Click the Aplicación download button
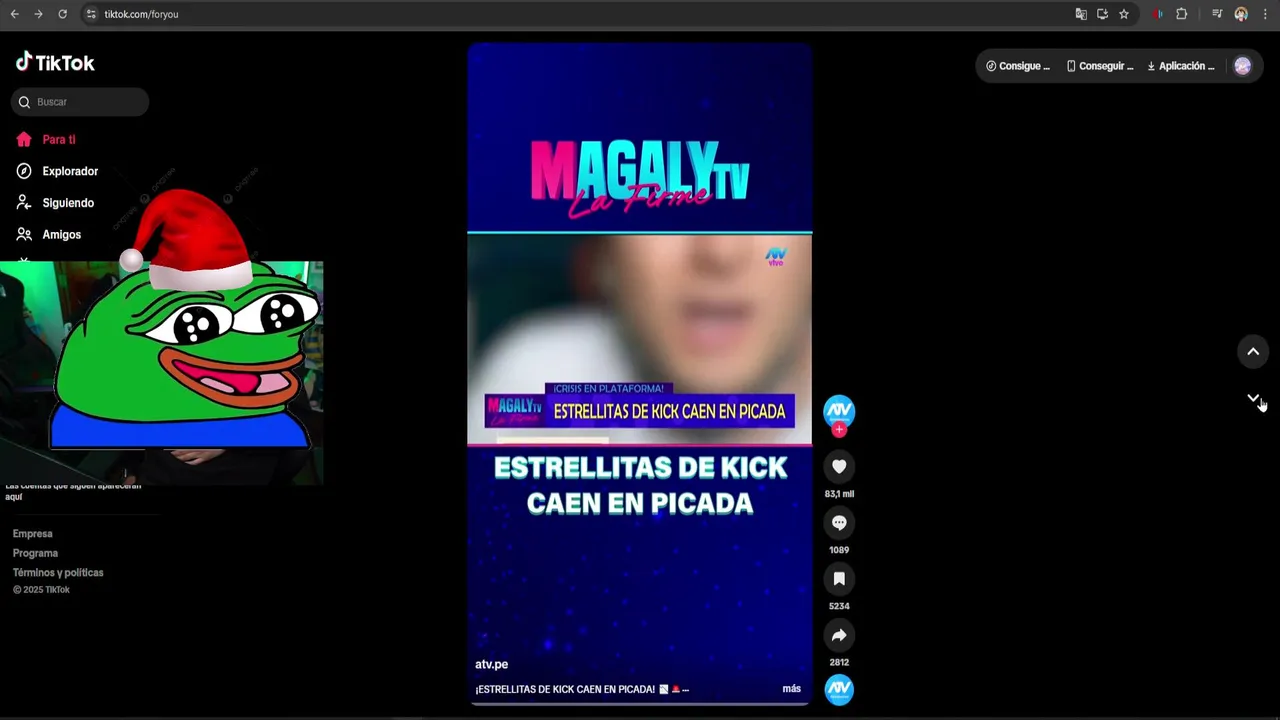This screenshot has height=720, width=1280. click(1181, 66)
